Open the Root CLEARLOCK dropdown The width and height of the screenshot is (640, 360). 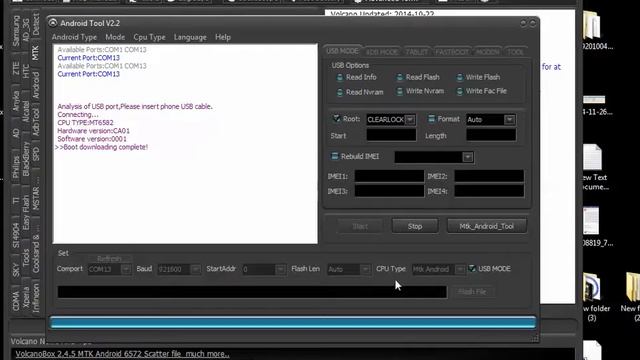click(x=411, y=120)
